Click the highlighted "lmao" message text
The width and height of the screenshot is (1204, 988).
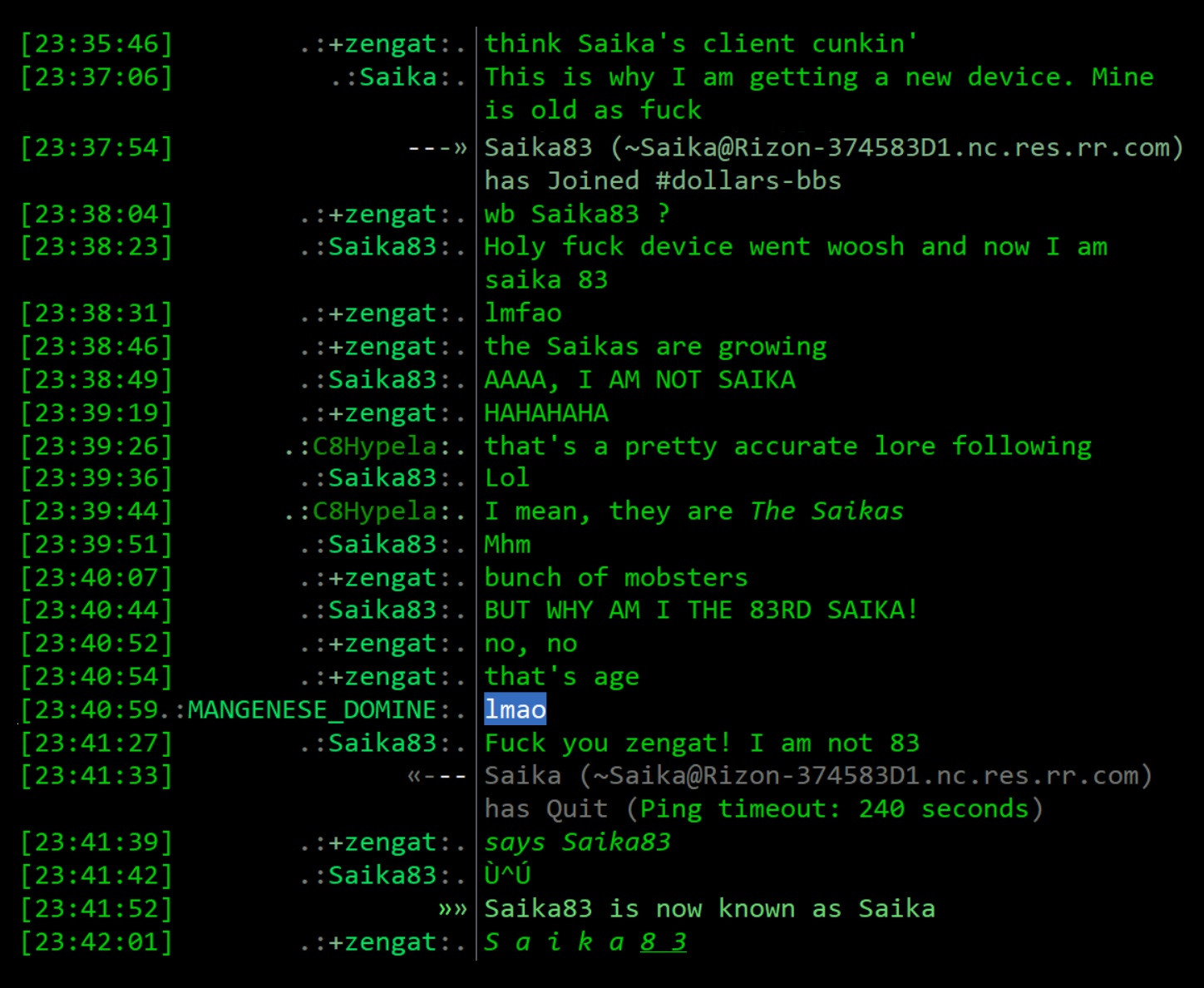(x=515, y=709)
